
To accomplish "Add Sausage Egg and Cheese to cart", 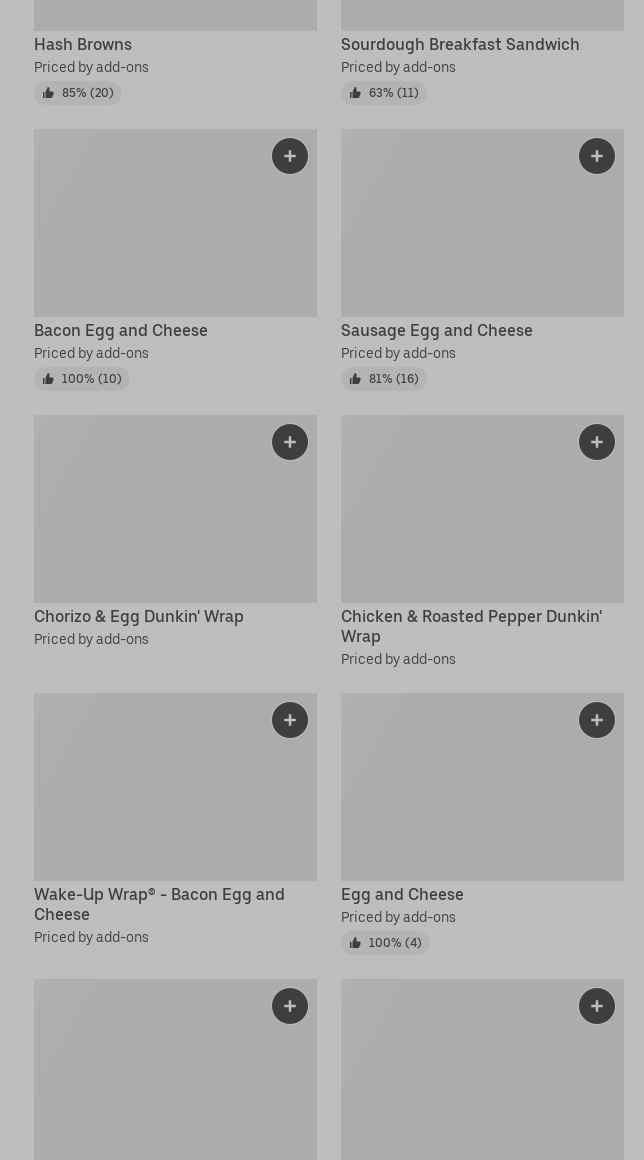I will tap(597, 156).
